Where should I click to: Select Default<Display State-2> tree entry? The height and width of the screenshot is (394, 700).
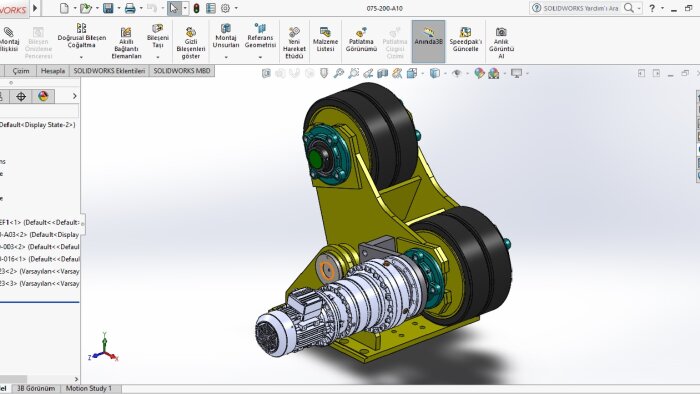click(x=38, y=124)
